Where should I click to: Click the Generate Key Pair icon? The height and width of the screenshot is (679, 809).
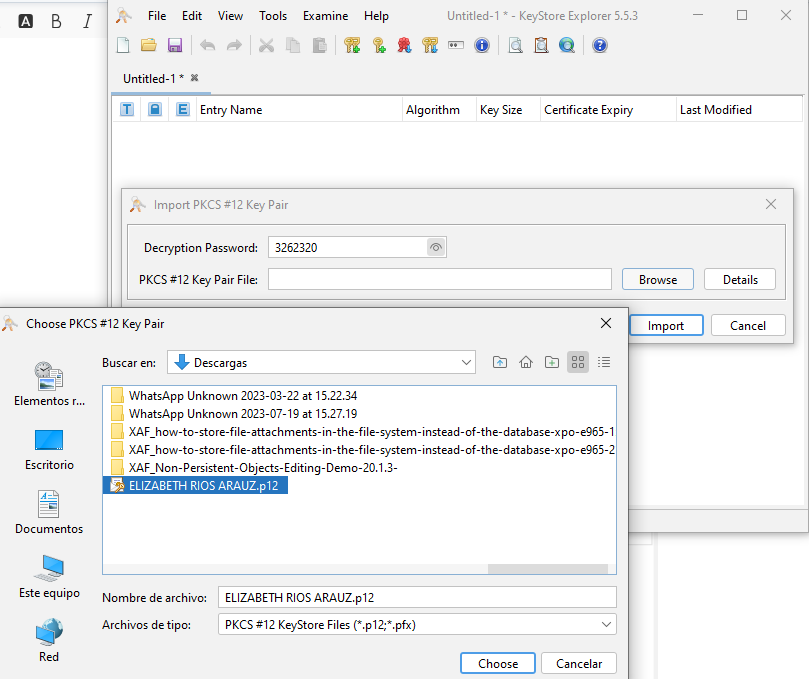point(352,45)
